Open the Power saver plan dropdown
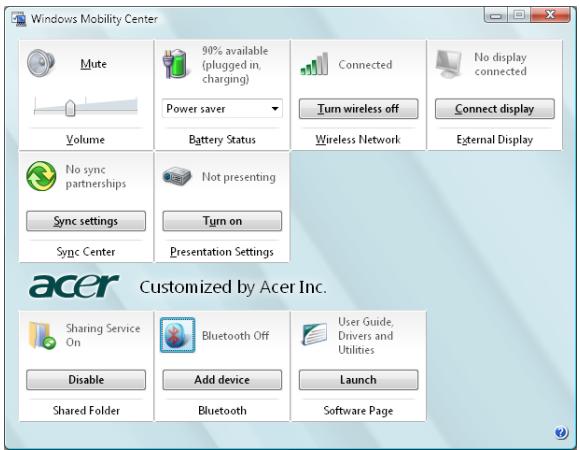The height and width of the screenshot is (450, 580). pyautogui.click(x=222, y=109)
